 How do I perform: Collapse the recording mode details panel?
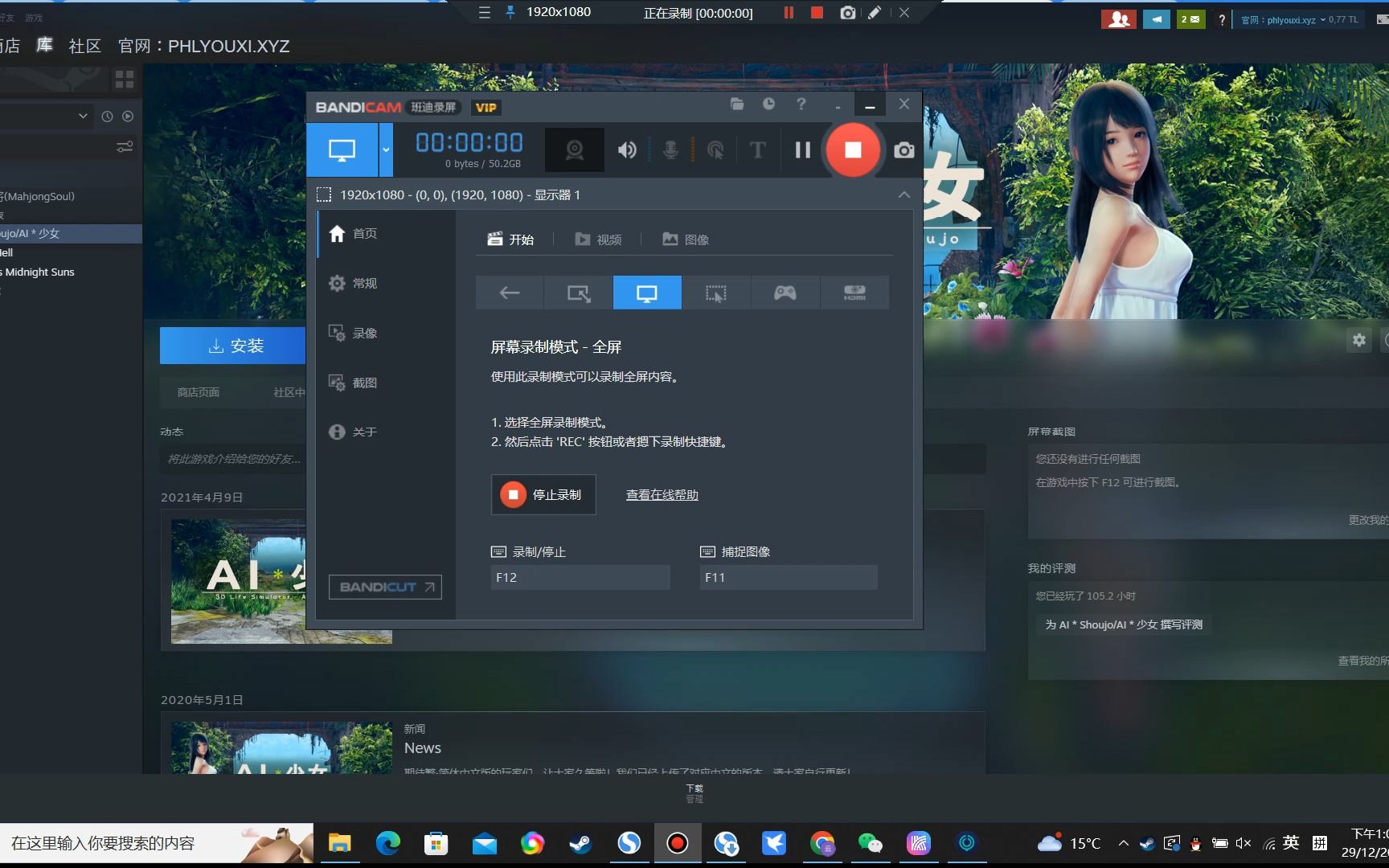click(x=903, y=194)
